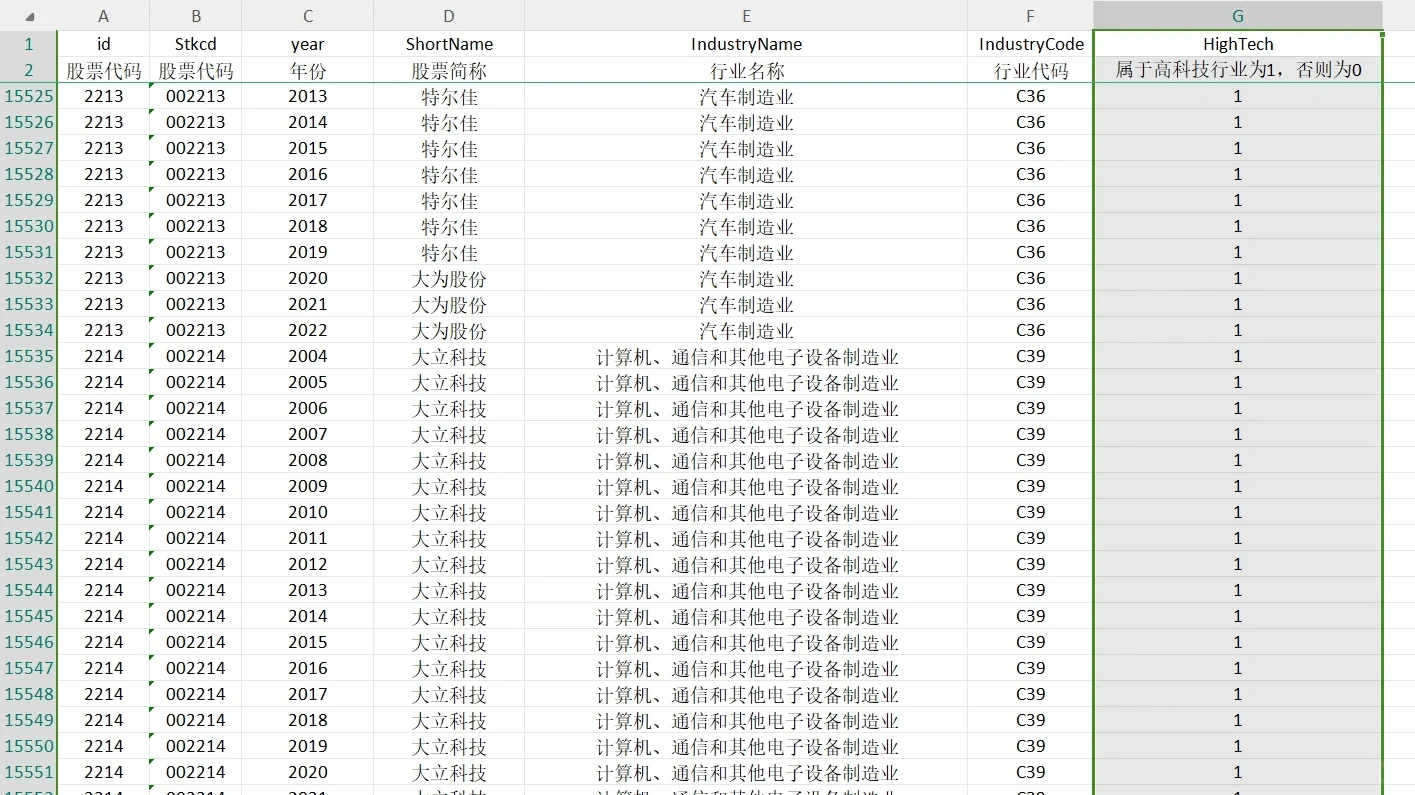Click 'C36' in row 15528
The image size is (1415, 795).
tap(1030, 174)
